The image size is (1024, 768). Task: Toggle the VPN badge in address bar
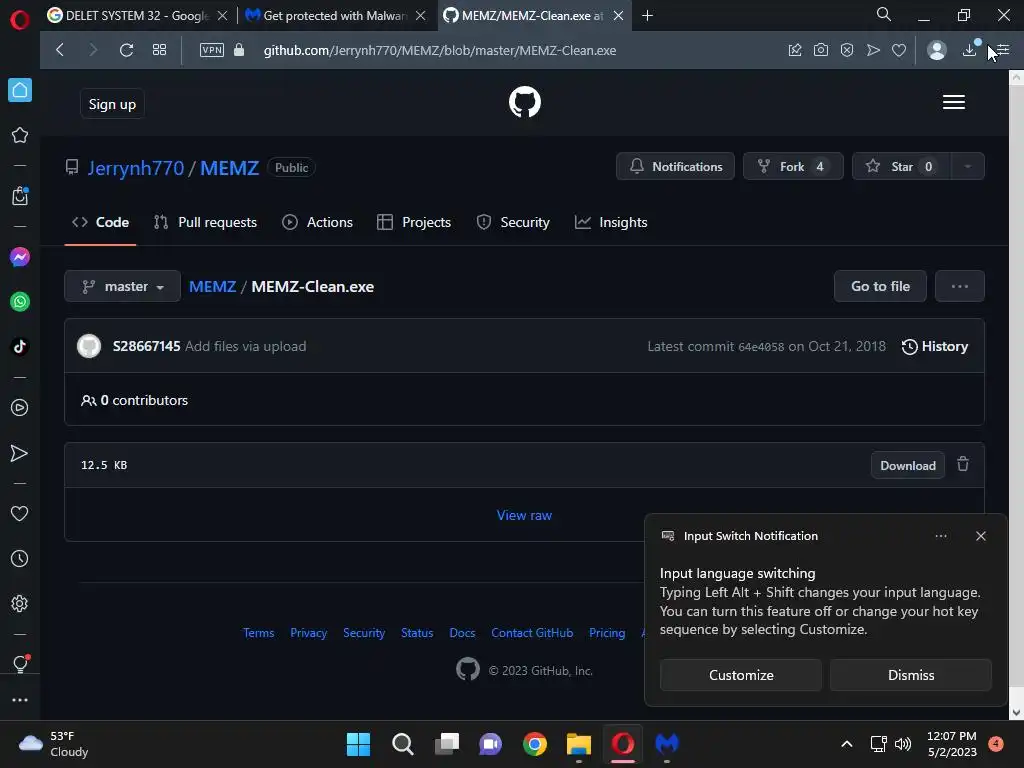212,50
